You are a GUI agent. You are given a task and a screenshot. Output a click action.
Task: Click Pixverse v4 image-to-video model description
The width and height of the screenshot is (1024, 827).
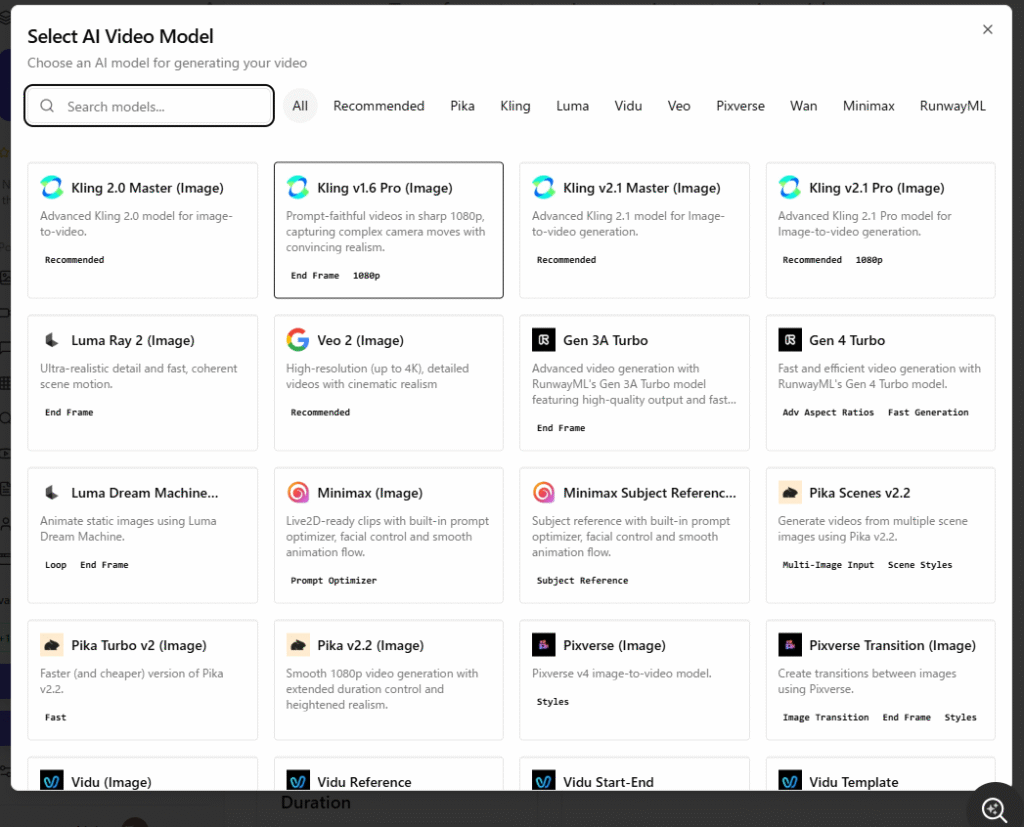point(621,673)
